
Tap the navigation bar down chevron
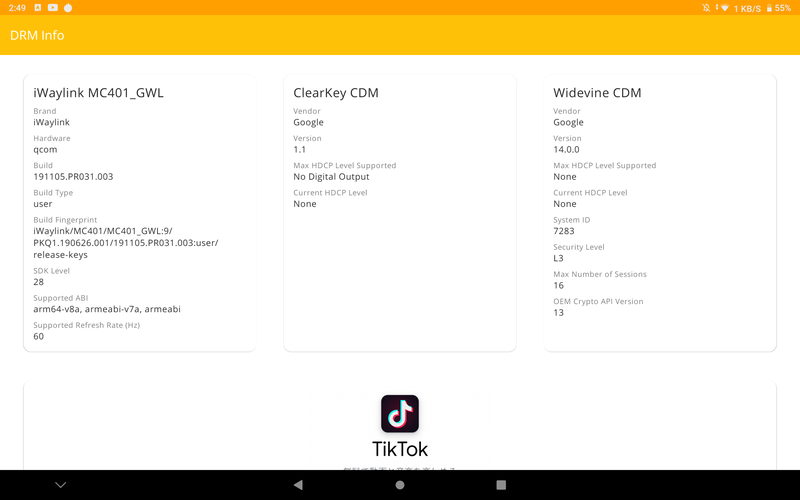point(61,485)
